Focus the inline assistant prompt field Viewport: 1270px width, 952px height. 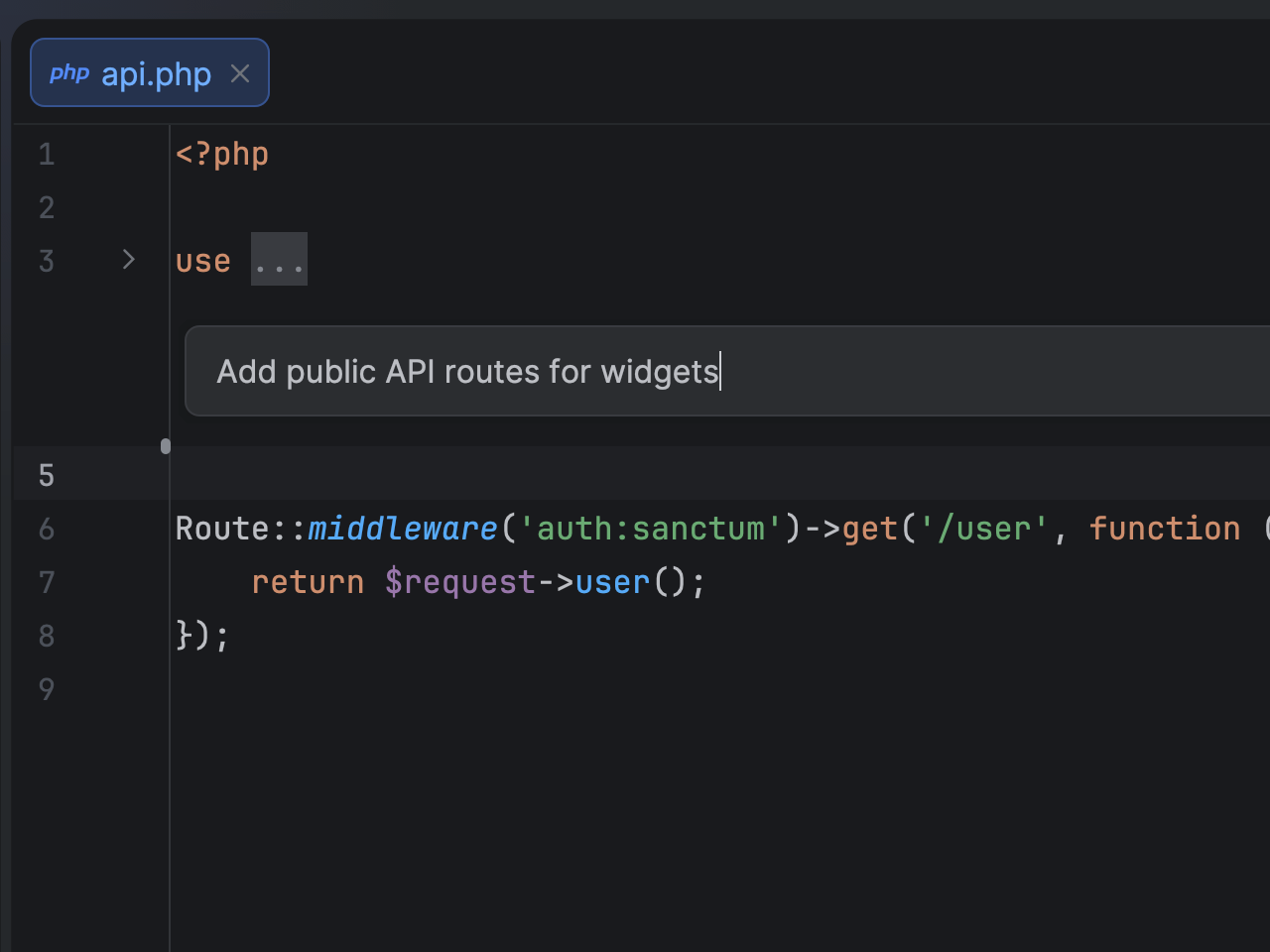[496, 371]
